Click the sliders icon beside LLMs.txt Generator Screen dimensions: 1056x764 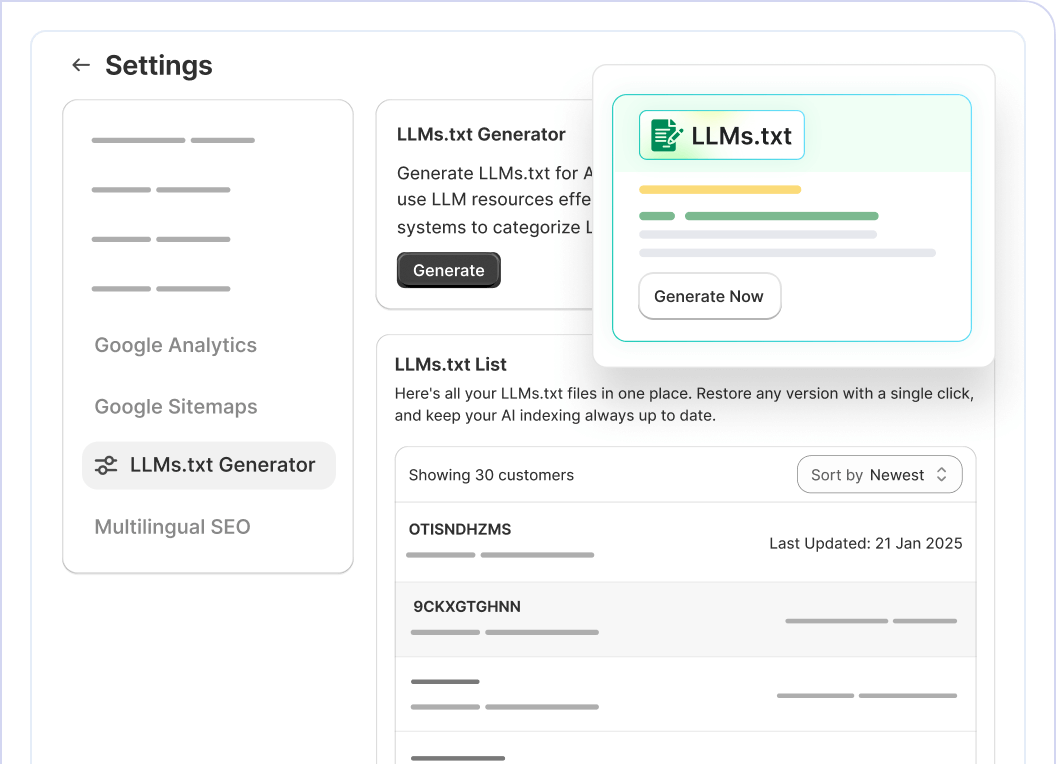coord(105,465)
